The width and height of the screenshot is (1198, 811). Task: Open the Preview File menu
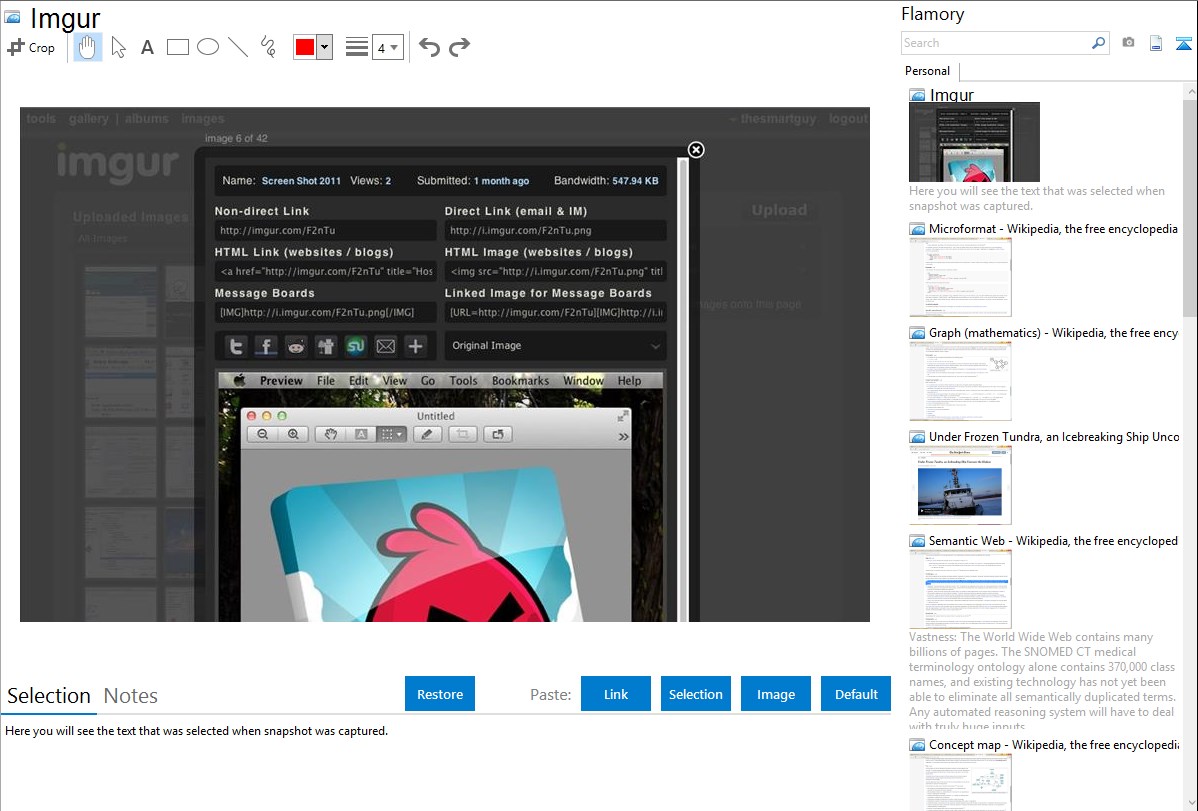[x=325, y=381]
